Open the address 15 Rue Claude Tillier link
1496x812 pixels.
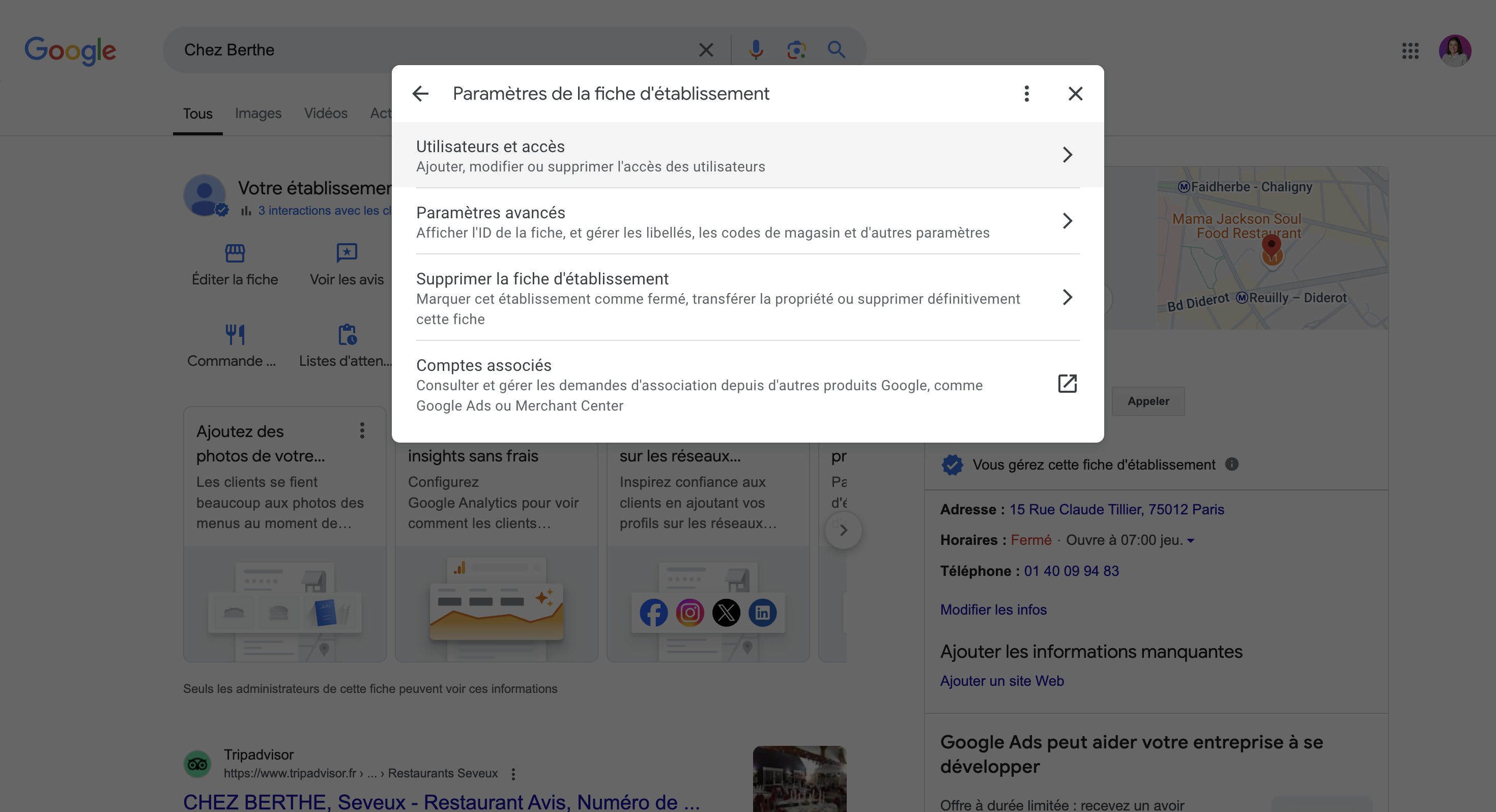pyautogui.click(x=1116, y=509)
